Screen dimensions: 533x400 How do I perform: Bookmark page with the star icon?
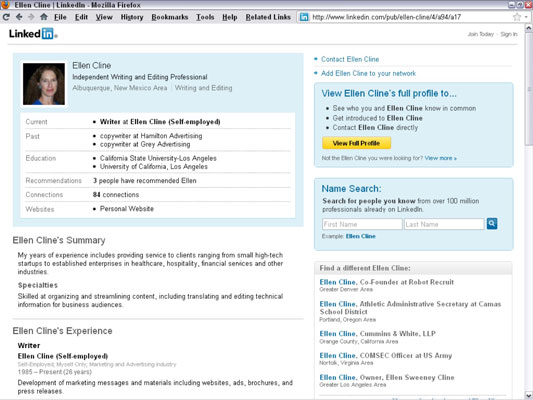coord(517,17)
